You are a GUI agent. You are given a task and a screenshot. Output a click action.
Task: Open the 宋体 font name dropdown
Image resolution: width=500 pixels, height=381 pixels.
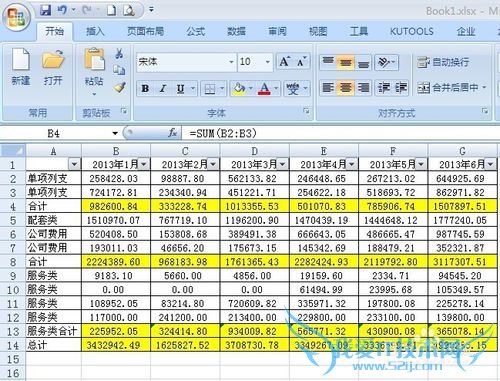click(231, 62)
